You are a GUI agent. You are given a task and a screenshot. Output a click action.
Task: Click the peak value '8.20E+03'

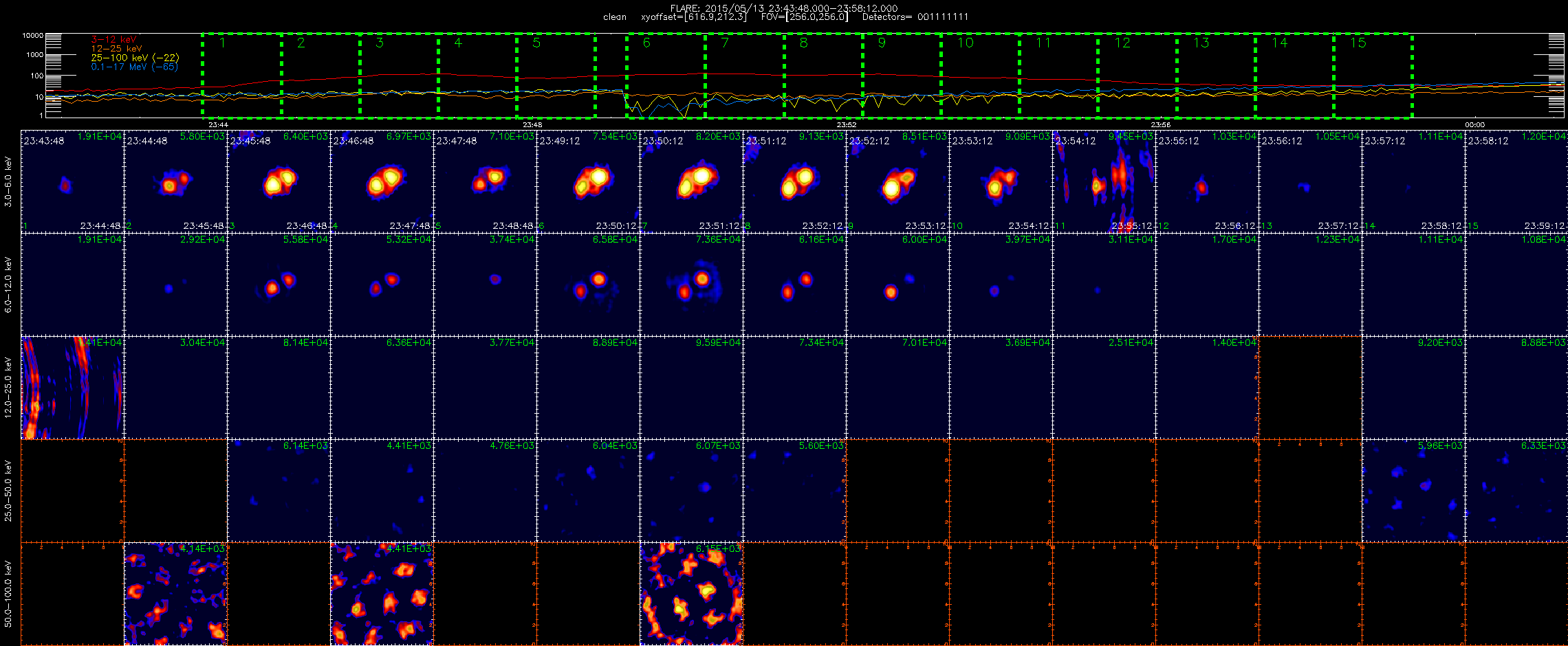pyautogui.click(x=718, y=137)
